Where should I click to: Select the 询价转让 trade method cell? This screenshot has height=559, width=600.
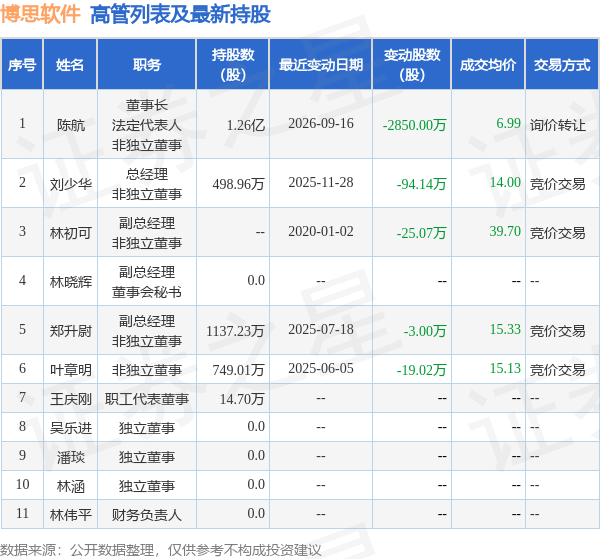tap(558, 125)
